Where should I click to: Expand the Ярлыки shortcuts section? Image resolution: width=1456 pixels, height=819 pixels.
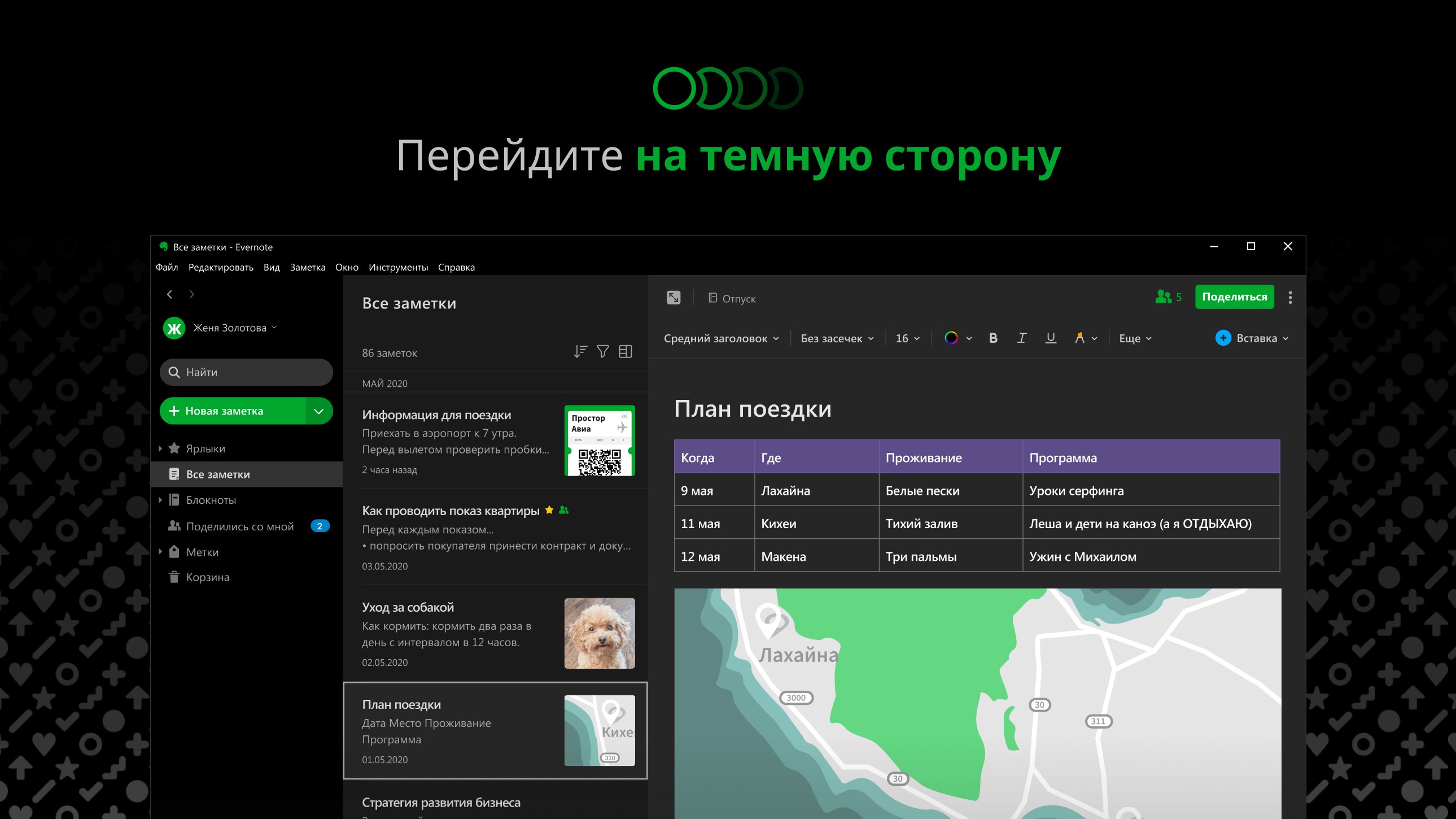coord(160,448)
